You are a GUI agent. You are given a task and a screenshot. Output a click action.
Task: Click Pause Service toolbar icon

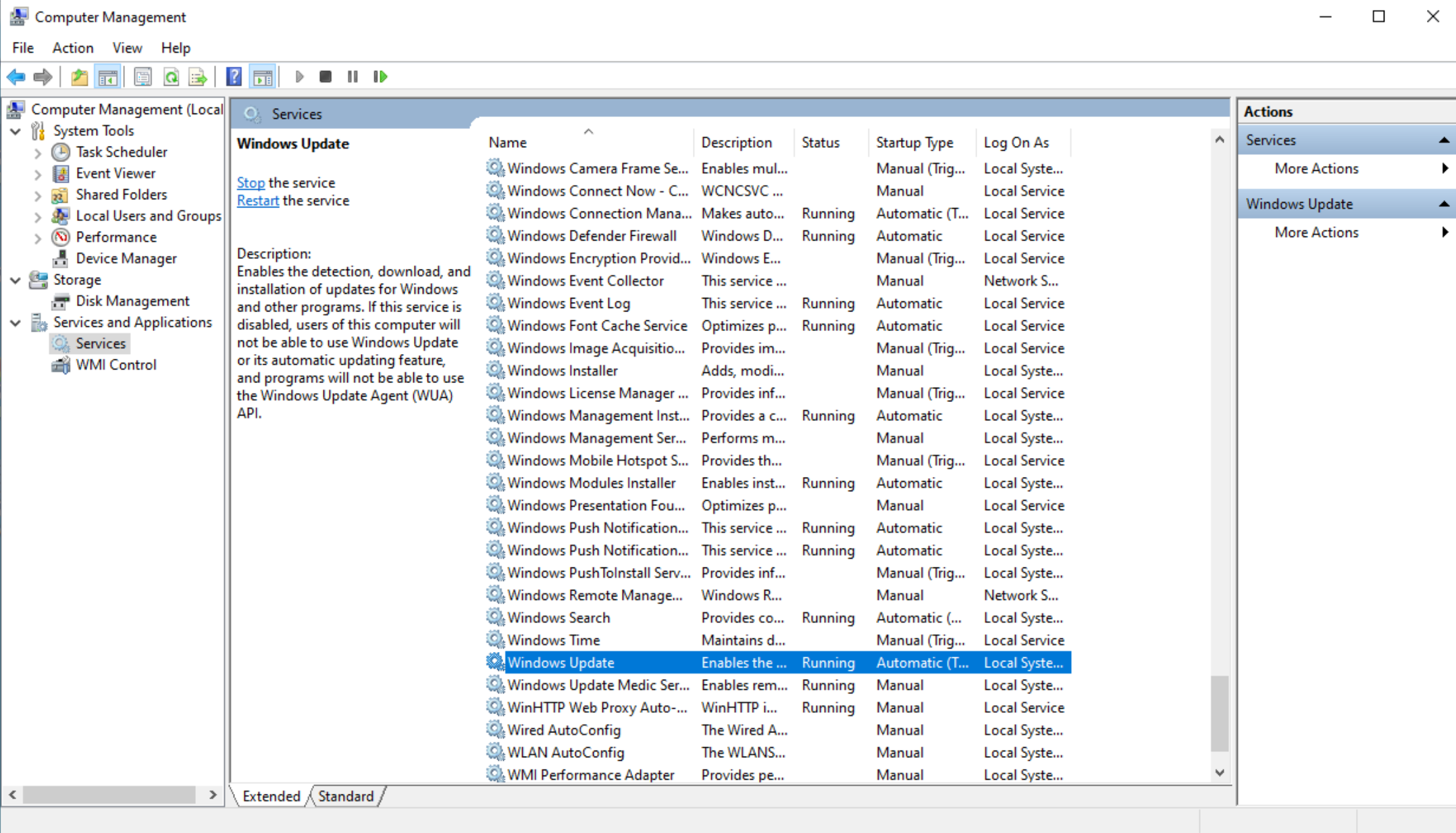353,77
